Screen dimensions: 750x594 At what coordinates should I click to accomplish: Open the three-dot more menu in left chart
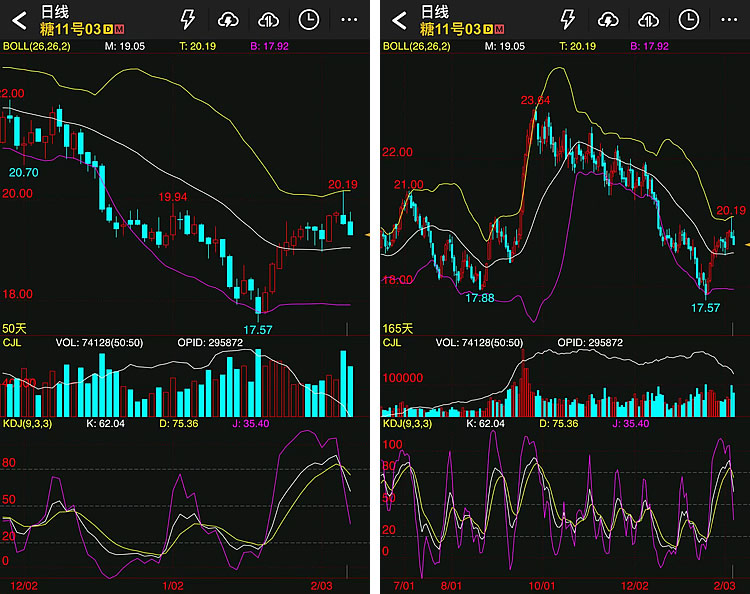point(349,20)
